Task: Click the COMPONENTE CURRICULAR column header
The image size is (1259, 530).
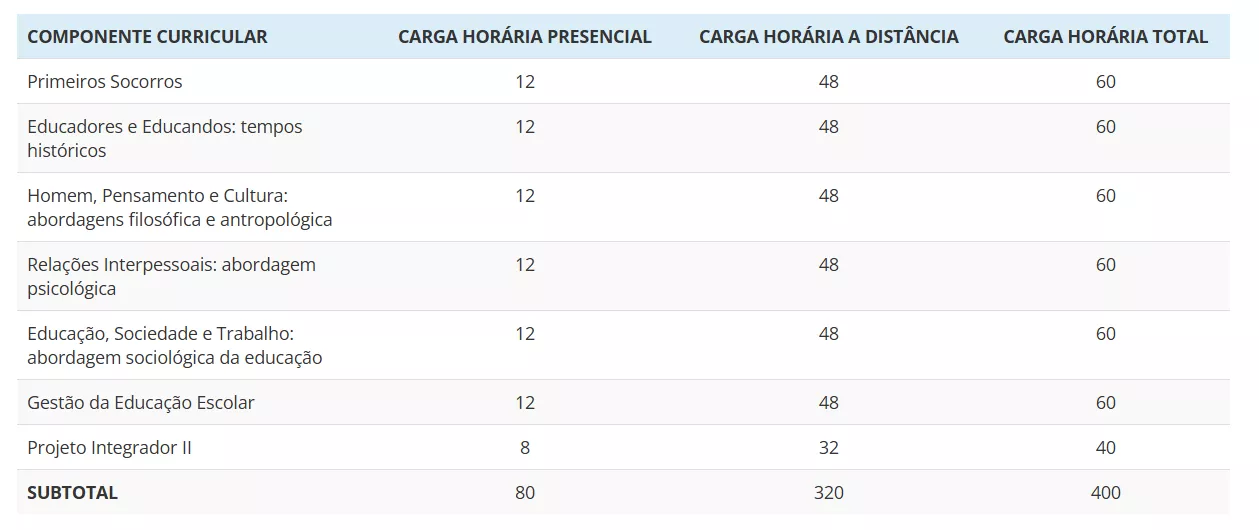Action: point(147,37)
